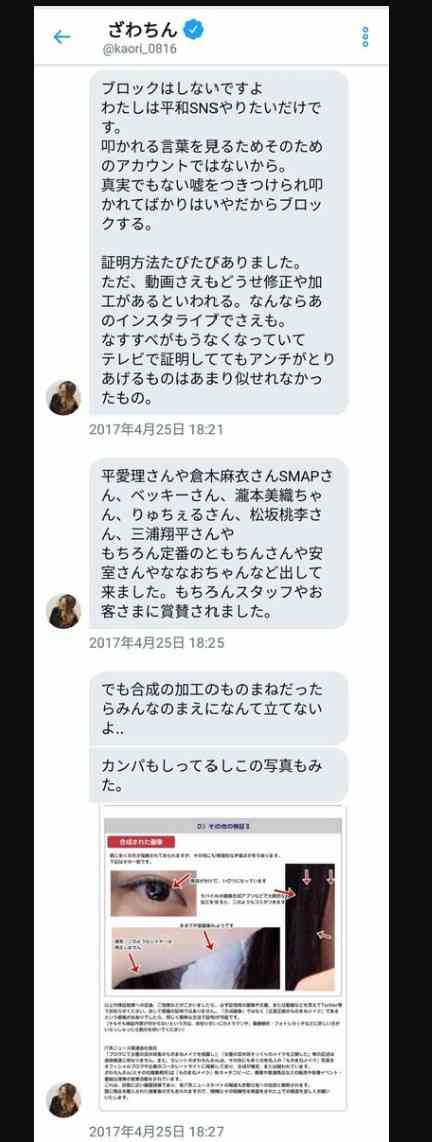The width and height of the screenshot is (432, 1142).
Task: Click the 2017年4月25日 18:21 timestamp
Action: coord(156,430)
